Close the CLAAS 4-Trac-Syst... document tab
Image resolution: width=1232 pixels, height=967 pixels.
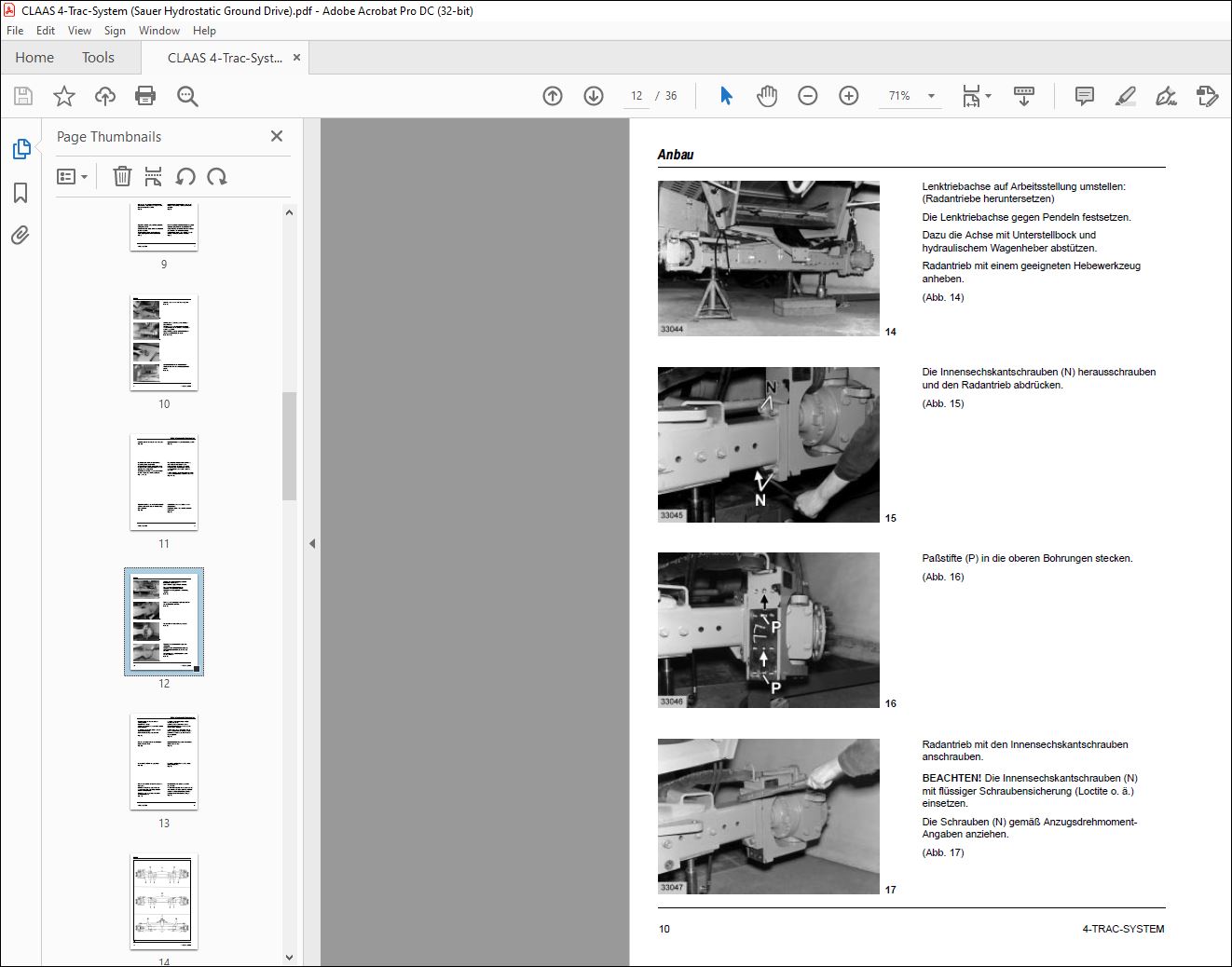coord(296,58)
